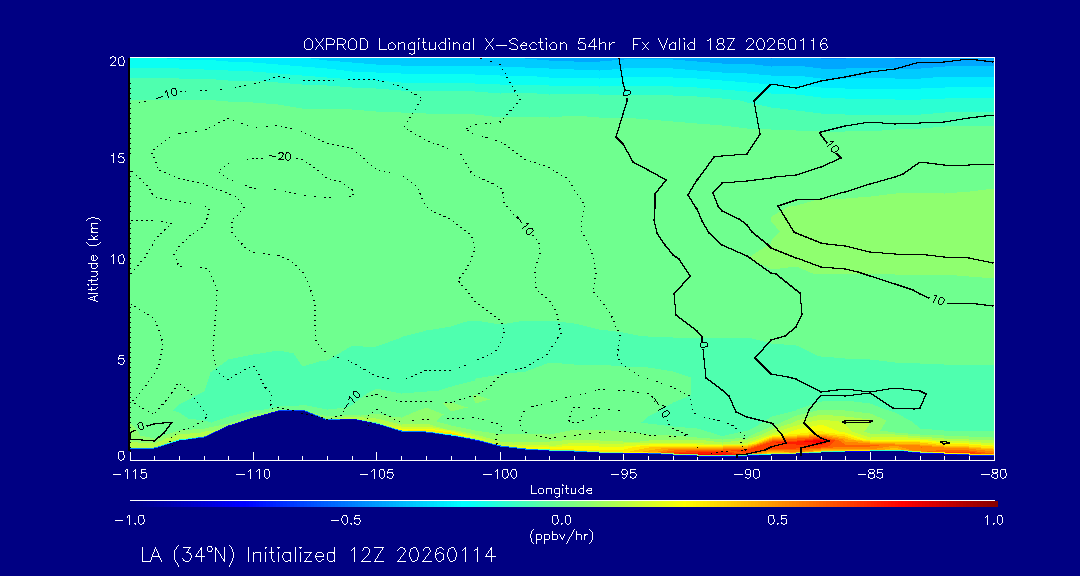Click the altitude tick label 5
The width and height of the screenshot is (1080, 576).
(x=121, y=359)
